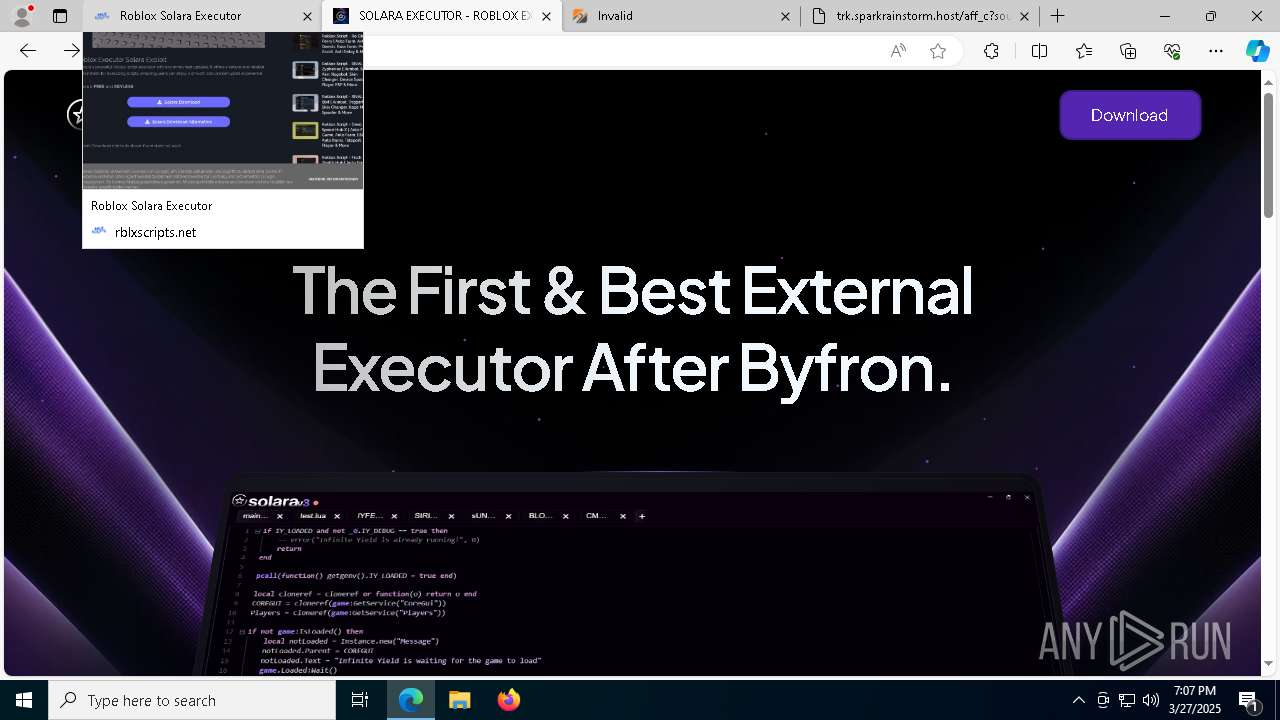Open the Copilot sidebar
1280x720 pixels.
pyautogui.click(x=1257, y=51)
